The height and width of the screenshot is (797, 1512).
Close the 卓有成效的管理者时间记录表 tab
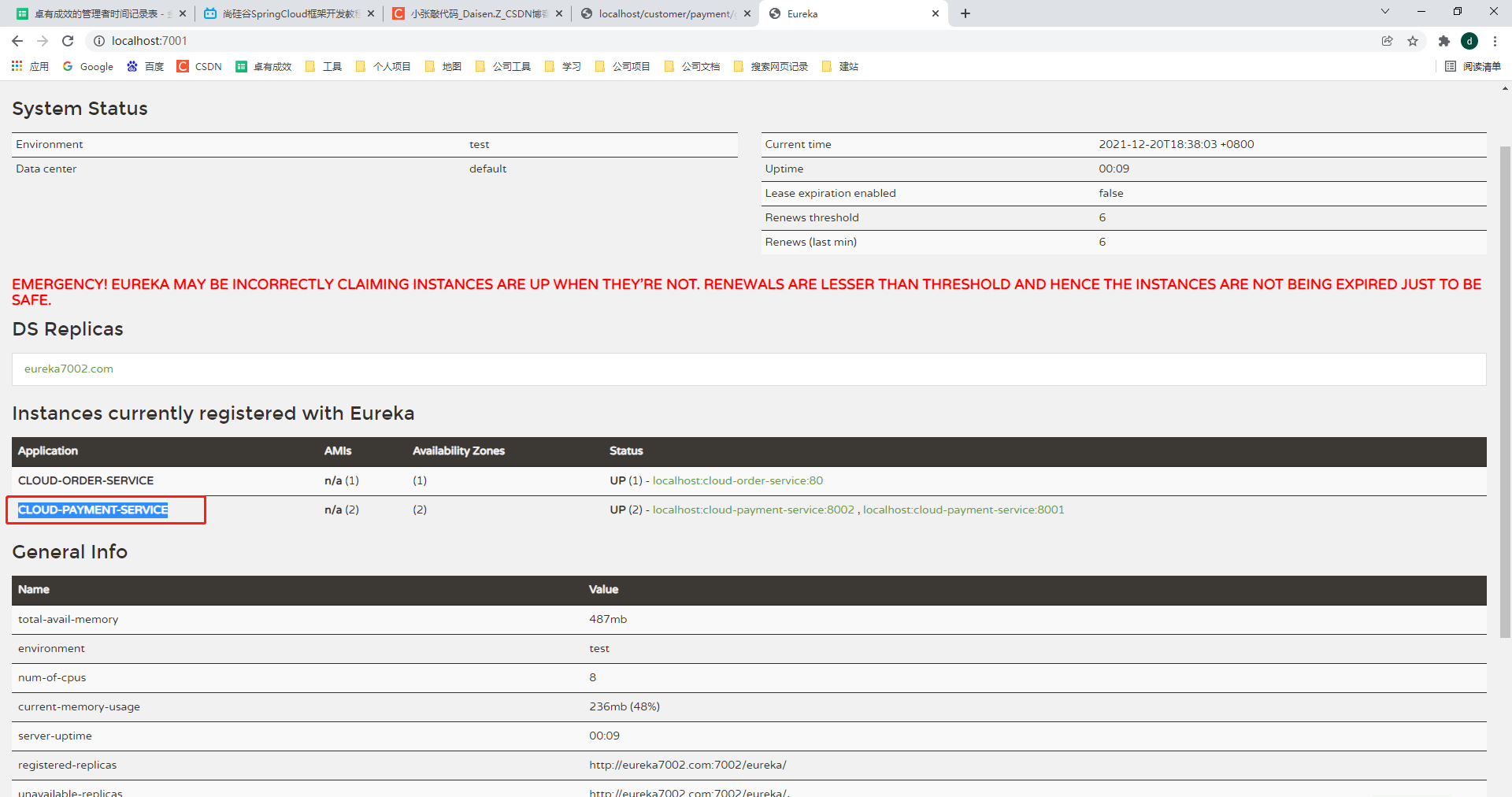[x=183, y=13]
